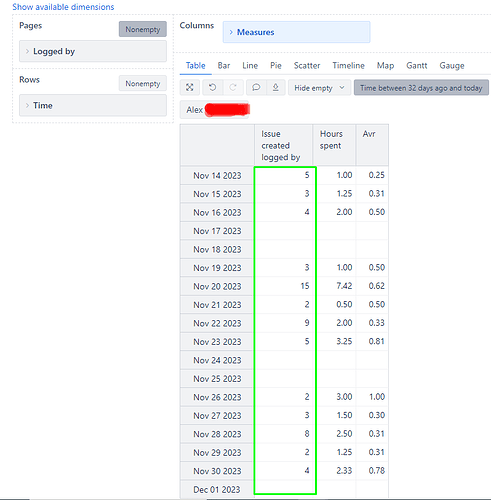This screenshot has width=491, height=500.
Task: Switch to the Bar chart tab
Action: [224, 65]
